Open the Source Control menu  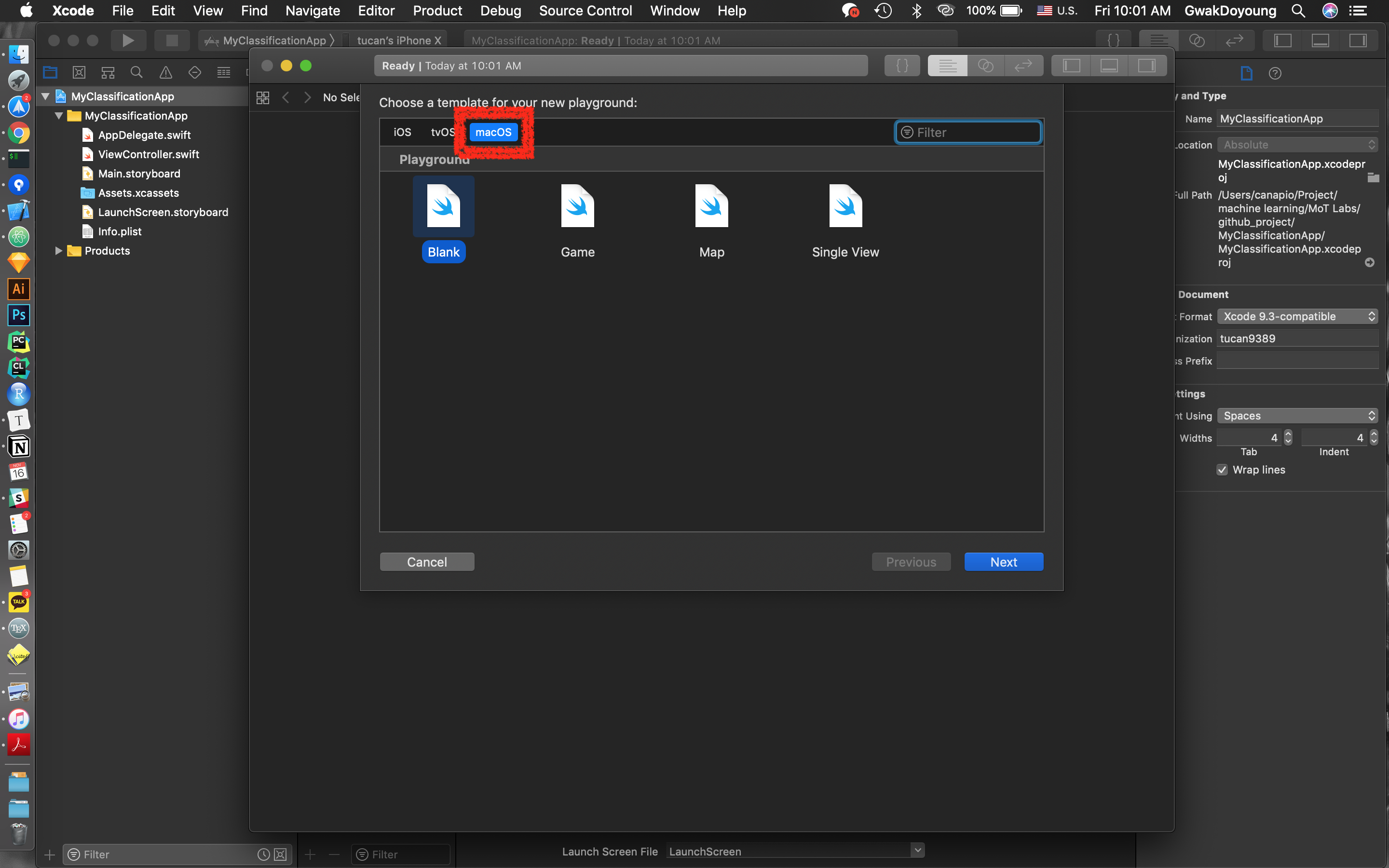point(585,11)
